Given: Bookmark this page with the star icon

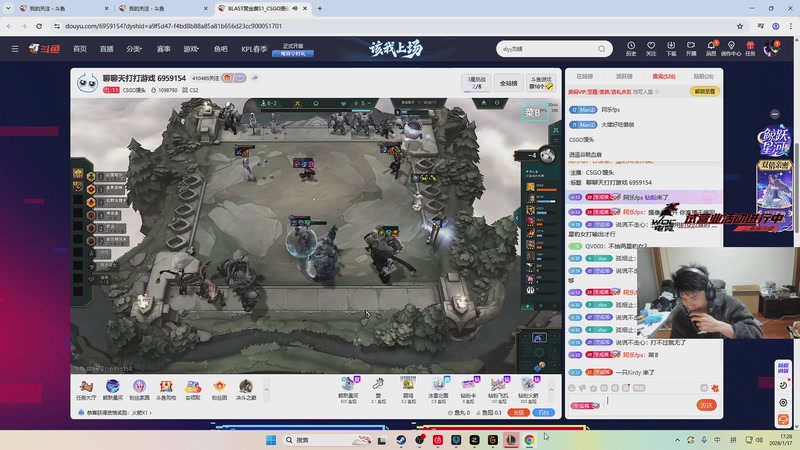Looking at the screenshot, I should click(740, 26).
